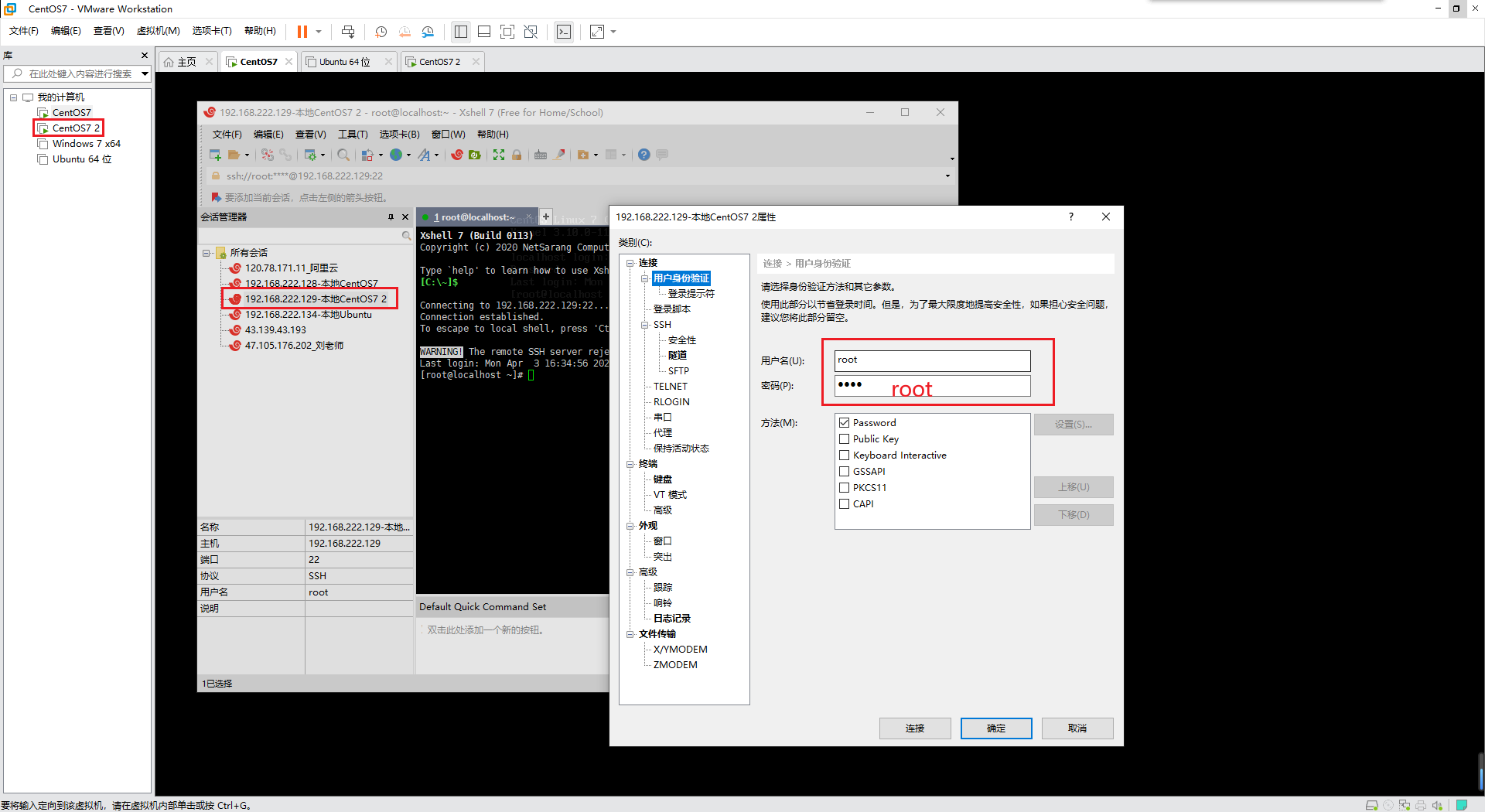Check the GSSAPI method

tap(845, 472)
